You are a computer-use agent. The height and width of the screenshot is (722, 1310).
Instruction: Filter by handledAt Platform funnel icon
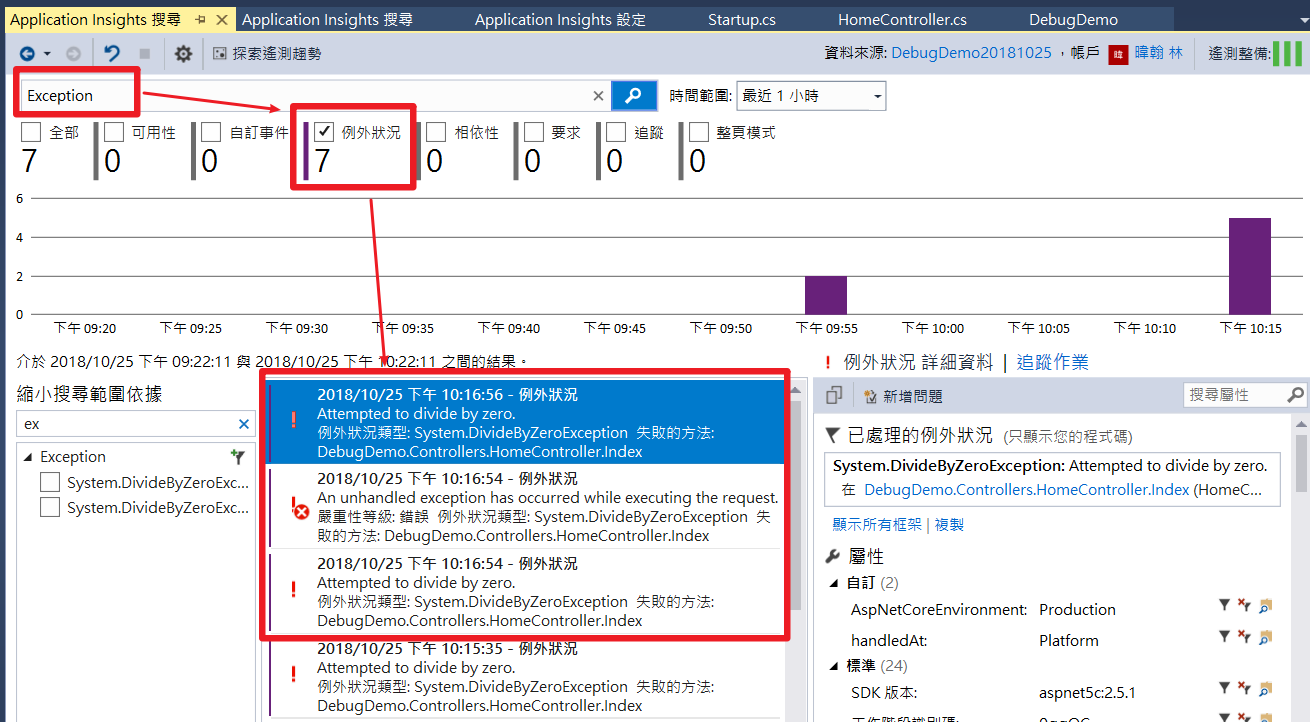(1224, 636)
